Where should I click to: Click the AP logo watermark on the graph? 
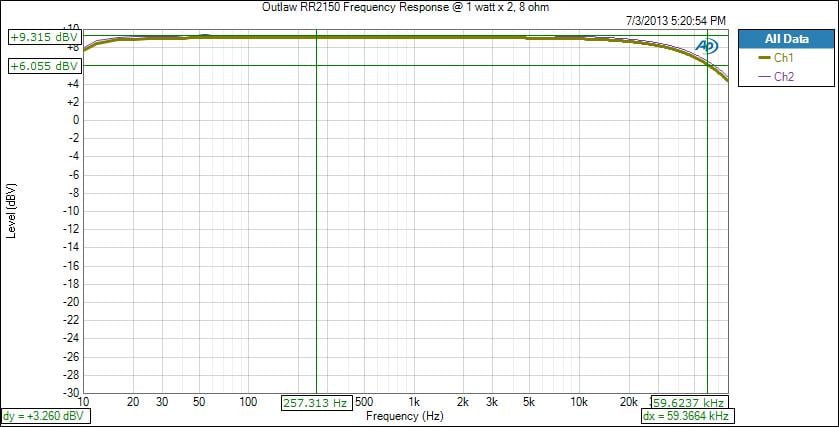click(707, 46)
